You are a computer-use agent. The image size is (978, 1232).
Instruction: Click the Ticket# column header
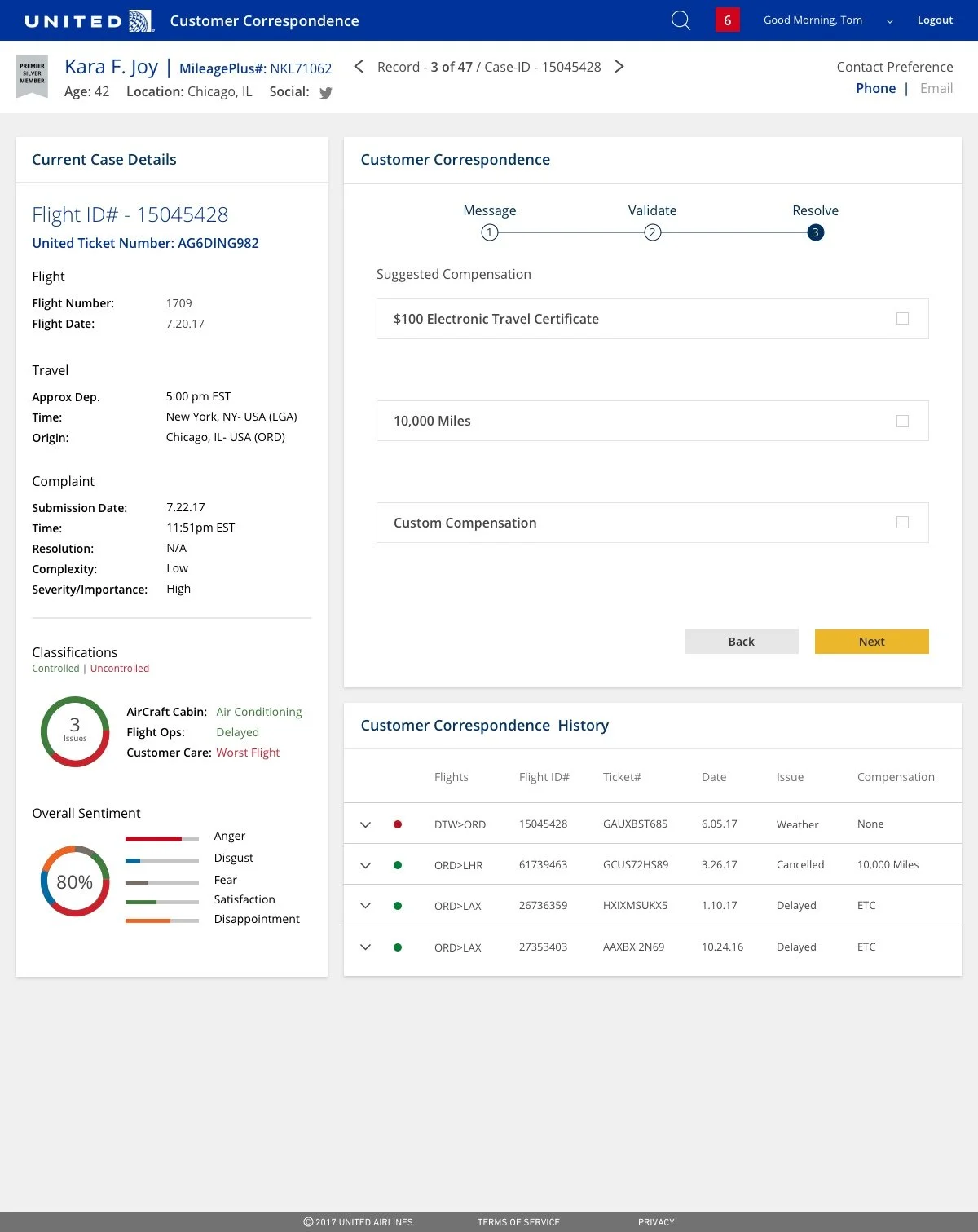click(x=622, y=777)
